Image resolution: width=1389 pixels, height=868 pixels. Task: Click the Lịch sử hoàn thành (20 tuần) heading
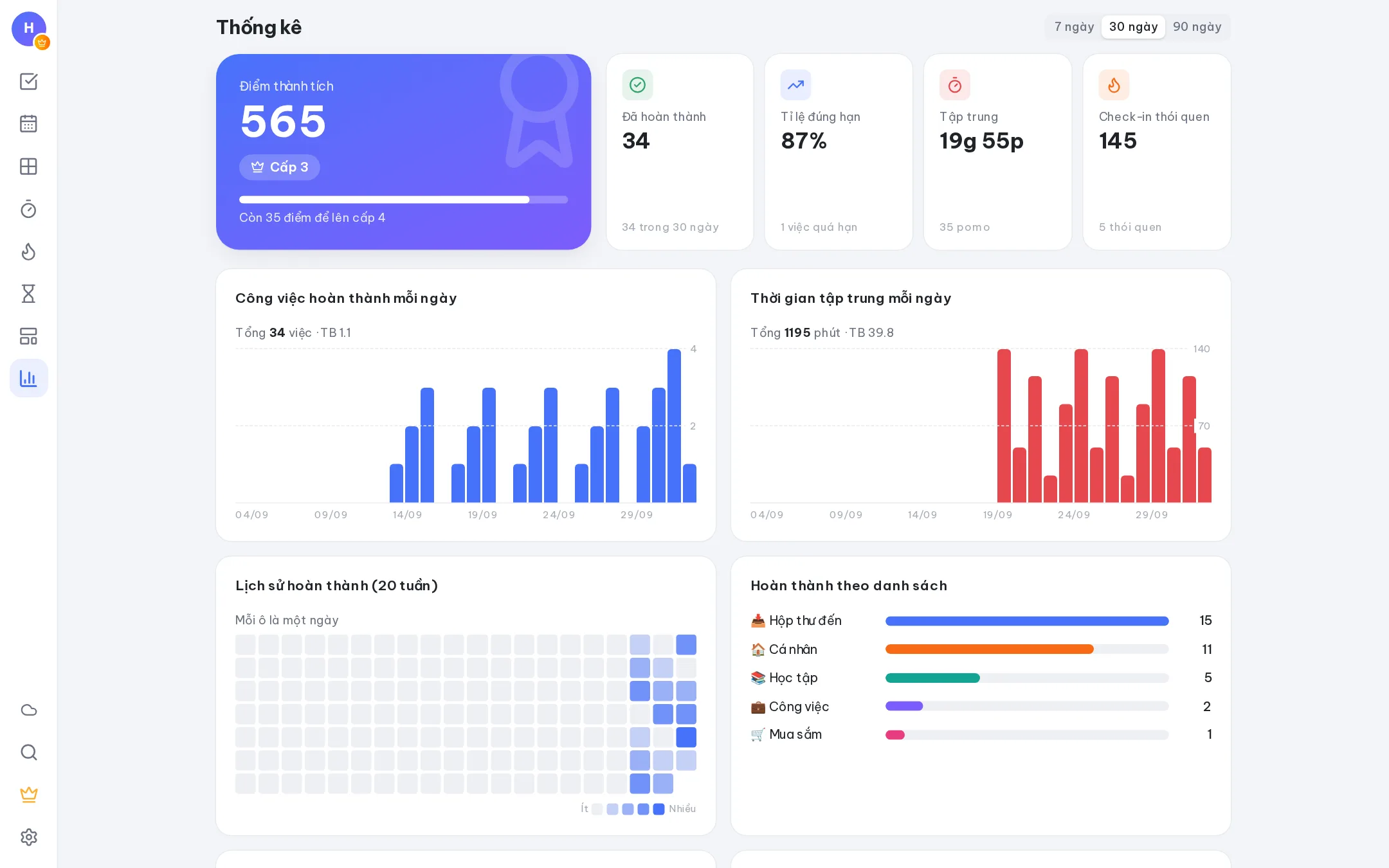pos(336,586)
